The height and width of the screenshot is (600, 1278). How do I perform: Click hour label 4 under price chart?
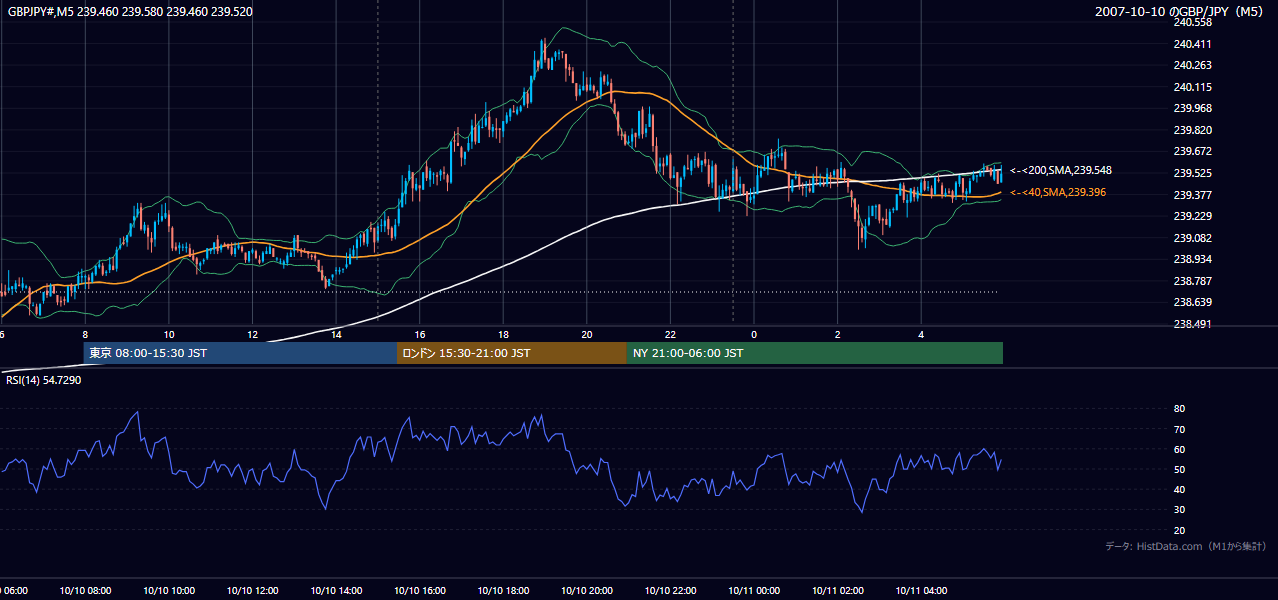[x=921, y=334]
